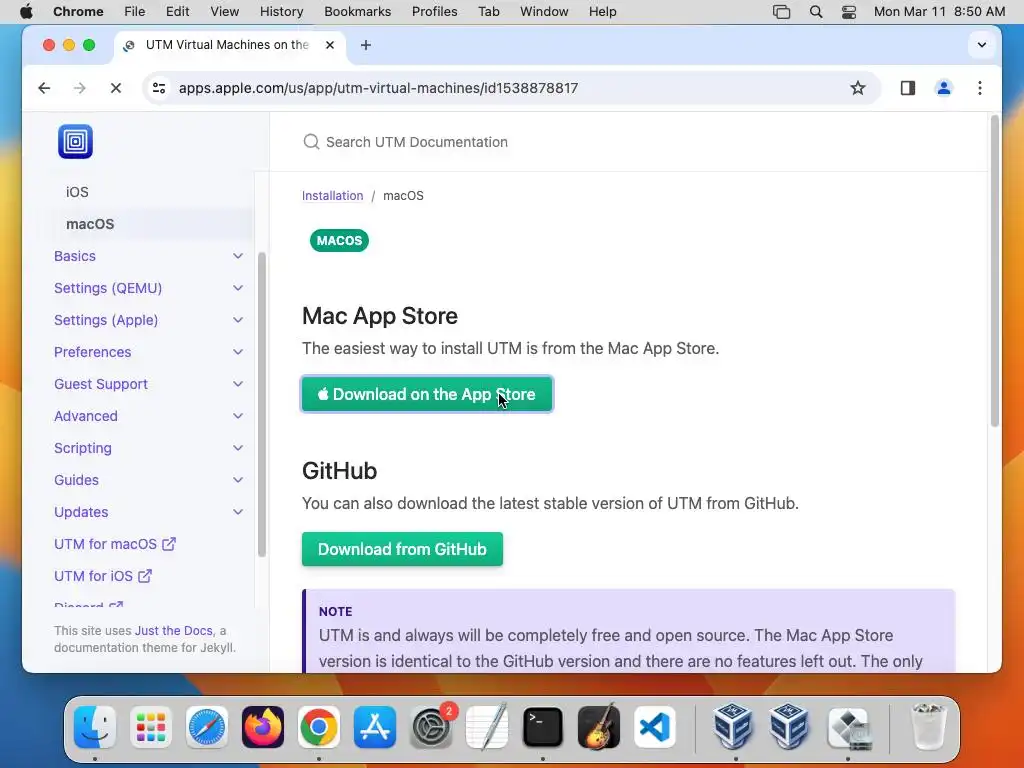Viewport: 1024px width, 768px height.
Task: Open the Bookmarks menu
Action: 357,12
